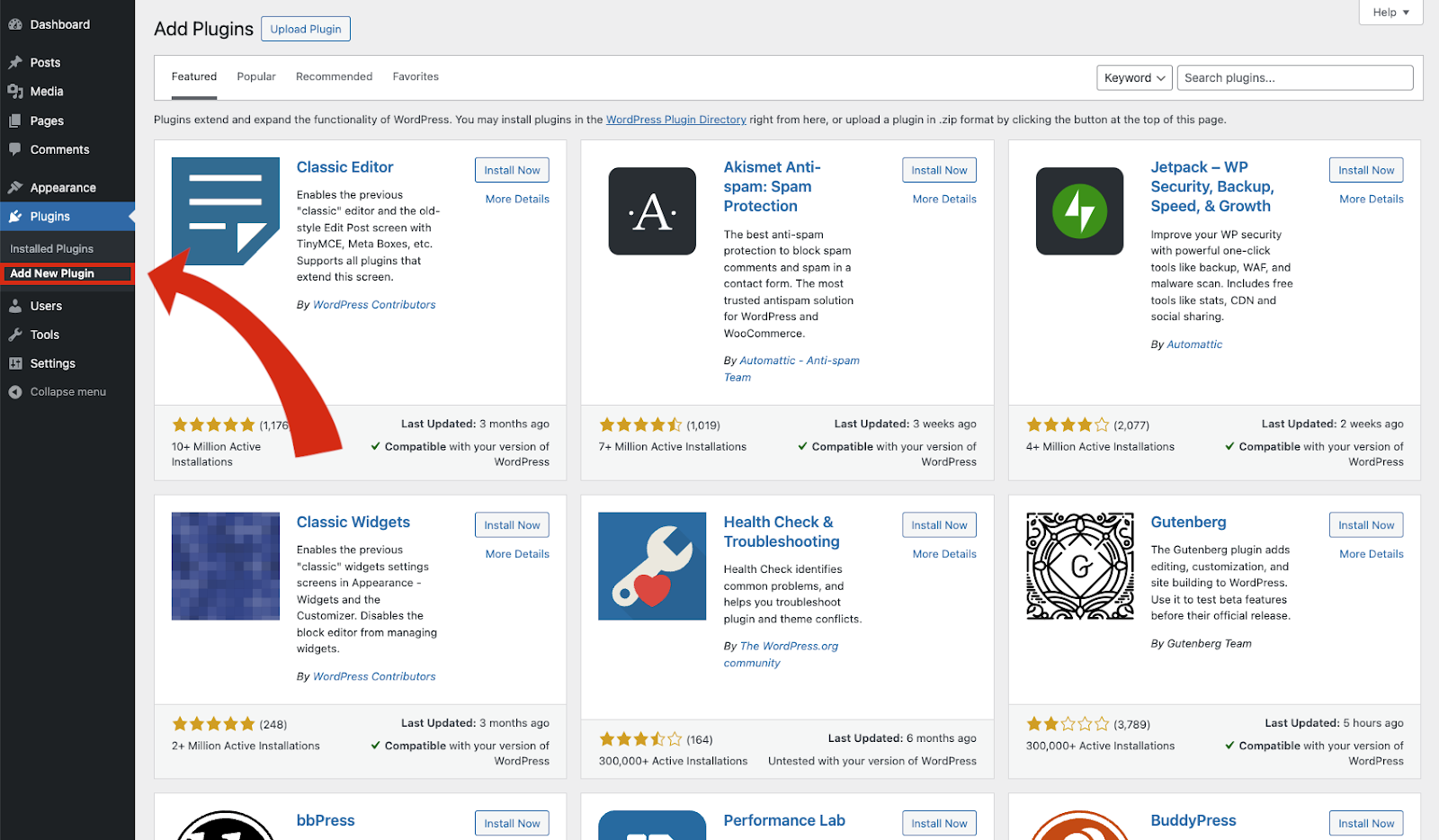Open More Details for Classic Widgets
The image size is (1439, 840).
pos(517,555)
